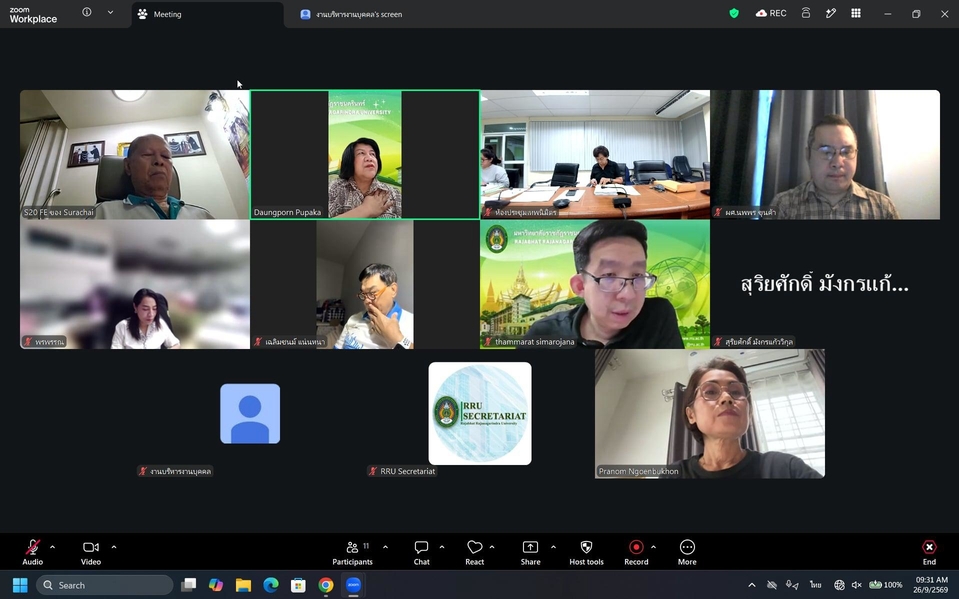Click the green encryption shield icon
The width and height of the screenshot is (959, 599).
[734, 13]
